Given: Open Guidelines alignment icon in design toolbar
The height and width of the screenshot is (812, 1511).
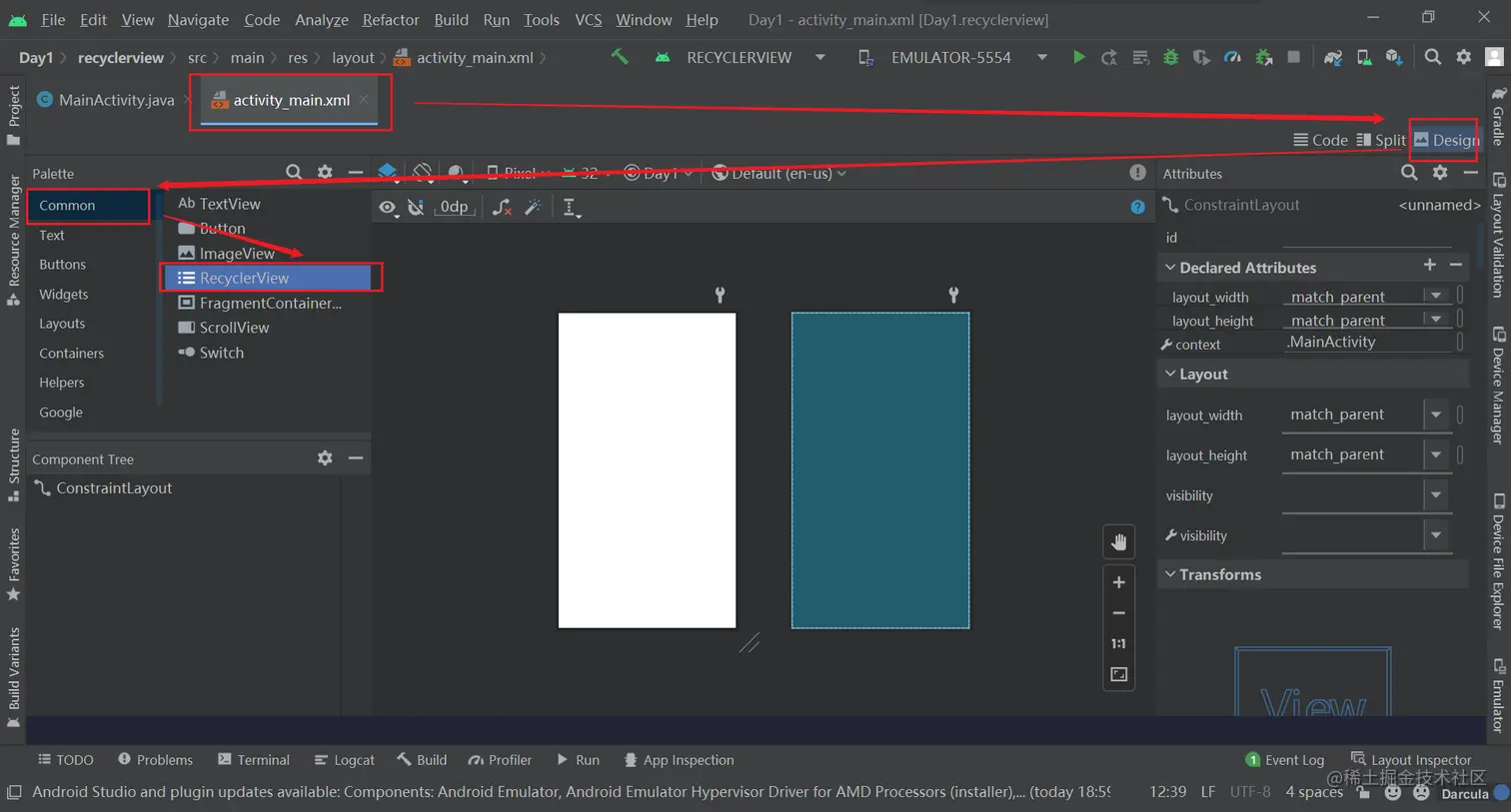Looking at the screenshot, I should (x=571, y=208).
